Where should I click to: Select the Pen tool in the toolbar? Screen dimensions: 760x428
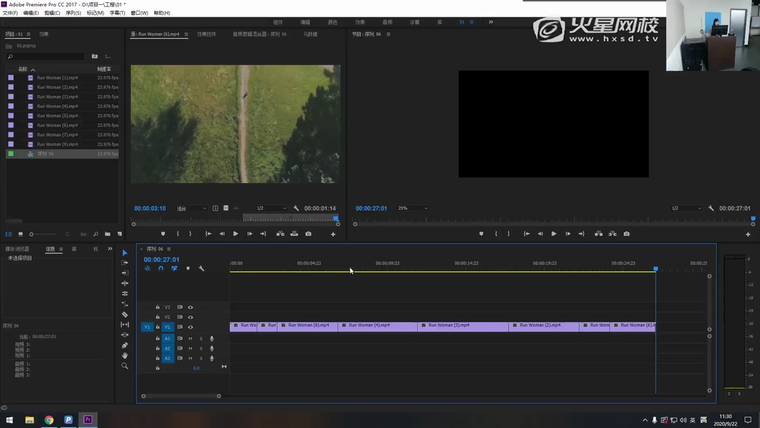click(x=125, y=345)
